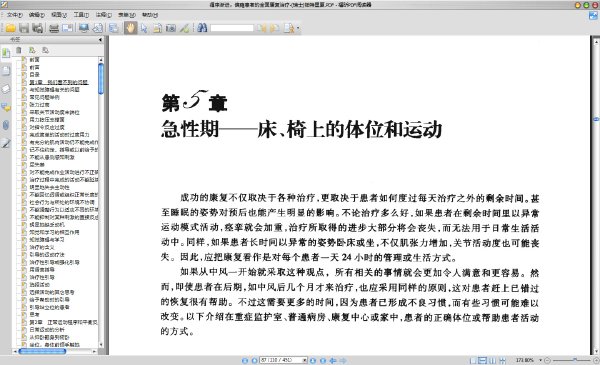The image size is (600, 365).
Task: Click the Save floppy disk icon
Action: pos(24,28)
